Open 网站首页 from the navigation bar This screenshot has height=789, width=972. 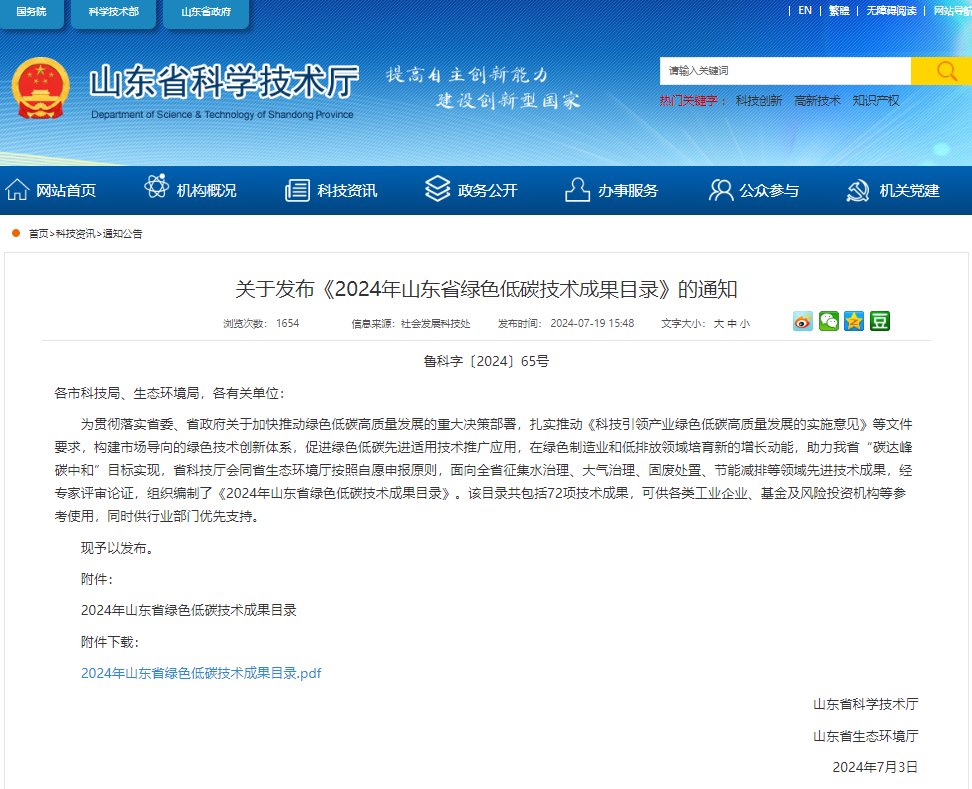pos(52,190)
